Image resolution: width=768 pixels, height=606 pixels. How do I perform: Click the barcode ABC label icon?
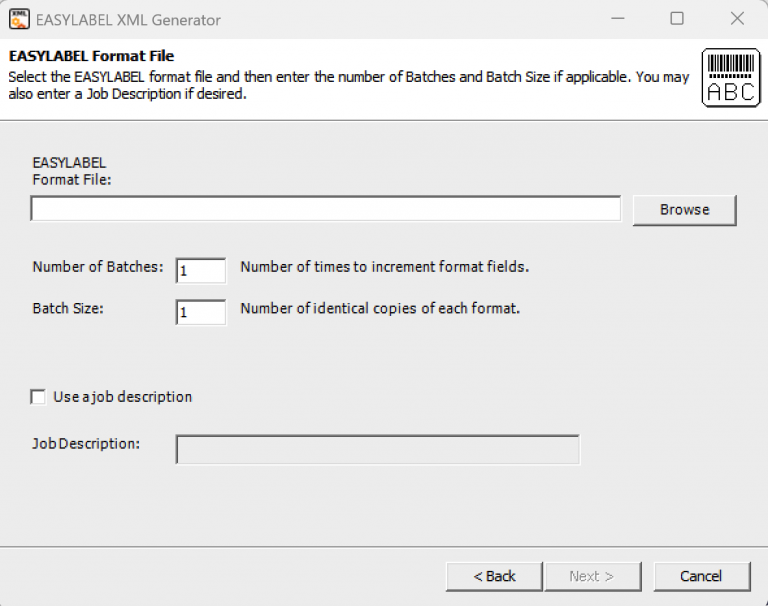tap(730, 78)
